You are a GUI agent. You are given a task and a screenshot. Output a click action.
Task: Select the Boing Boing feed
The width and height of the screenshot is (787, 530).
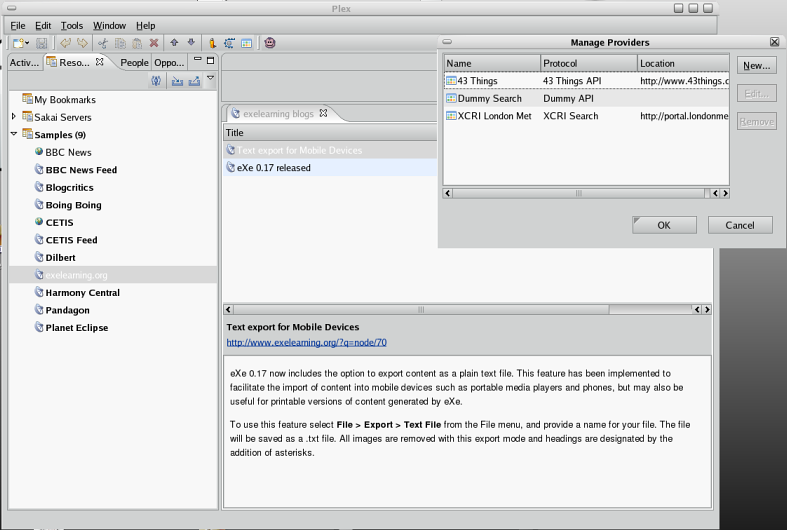73,205
